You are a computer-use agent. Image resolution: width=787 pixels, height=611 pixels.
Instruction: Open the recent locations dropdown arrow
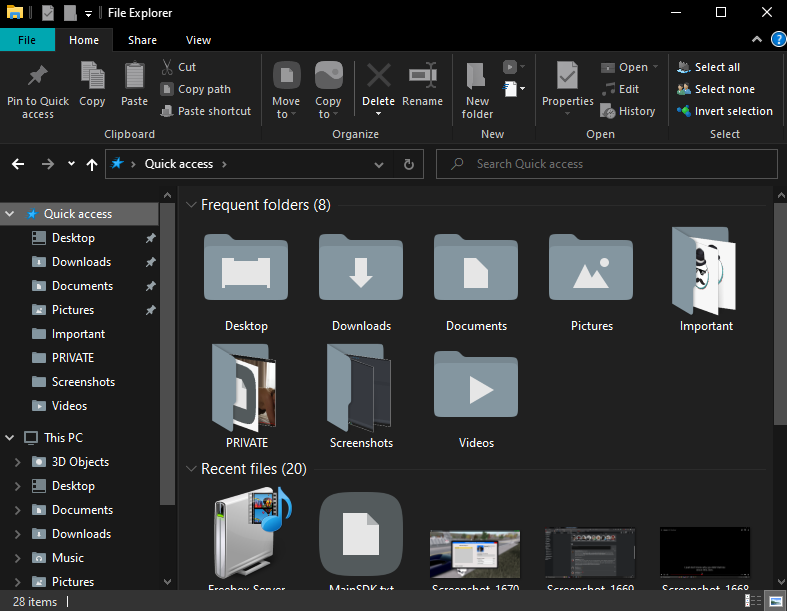coord(71,164)
